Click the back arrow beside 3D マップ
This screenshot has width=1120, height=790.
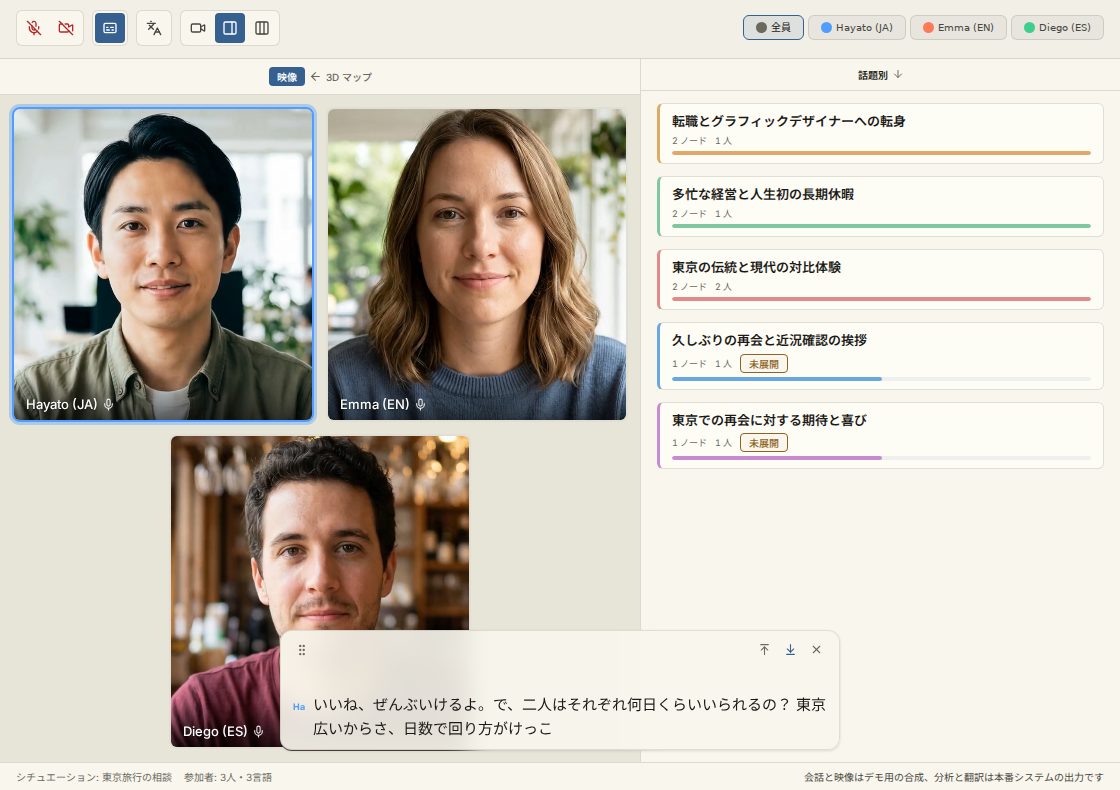coord(315,76)
